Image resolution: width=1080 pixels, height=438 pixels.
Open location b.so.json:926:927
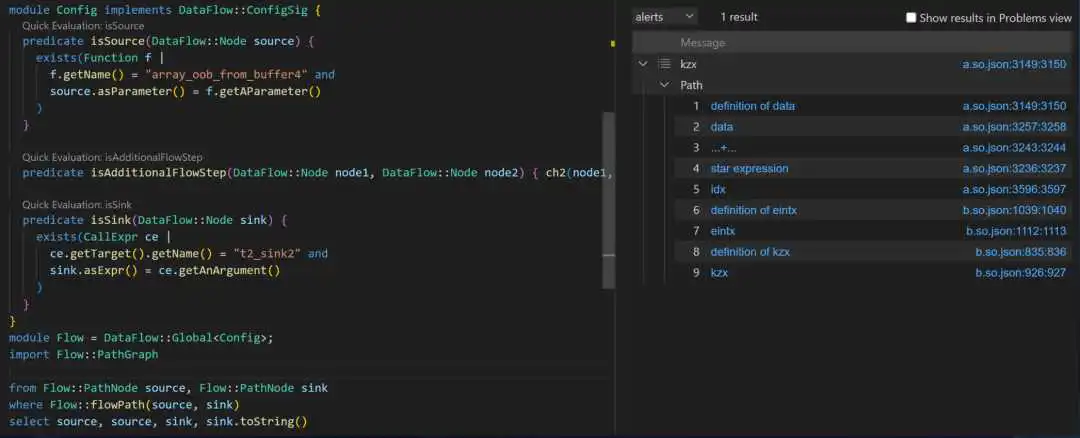[1021, 273]
